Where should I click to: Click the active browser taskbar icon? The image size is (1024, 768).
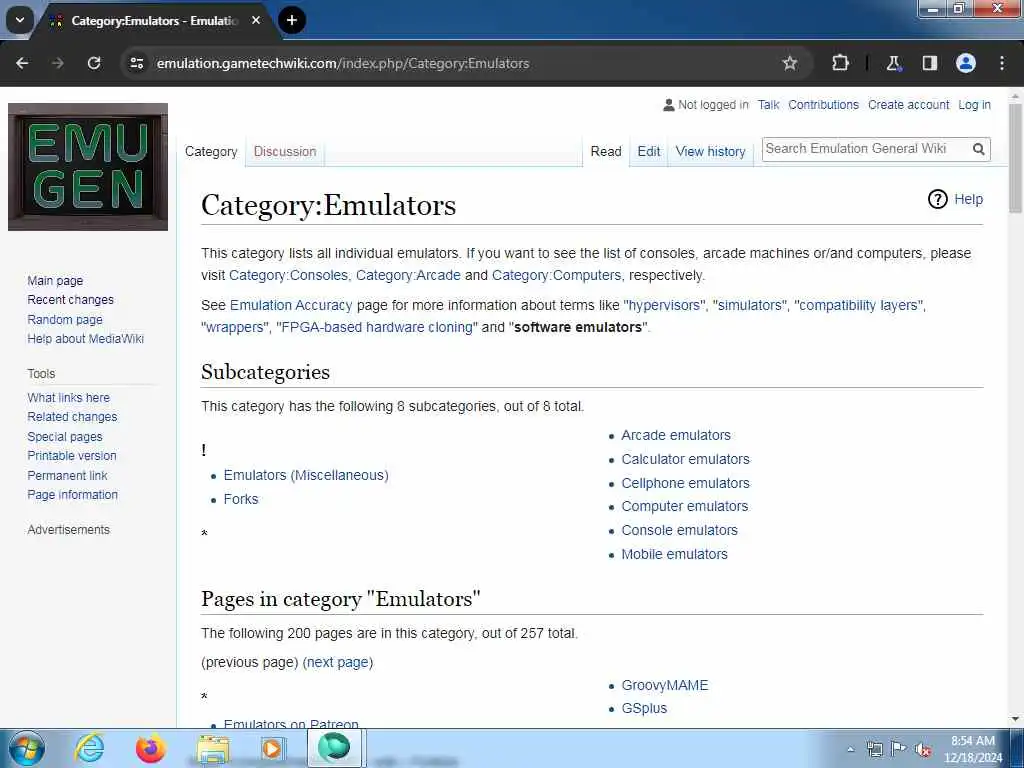point(334,748)
